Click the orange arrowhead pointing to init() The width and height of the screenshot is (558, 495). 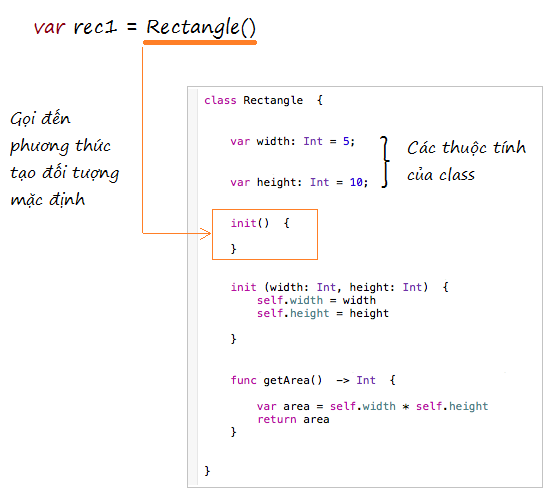pos(206,234)
